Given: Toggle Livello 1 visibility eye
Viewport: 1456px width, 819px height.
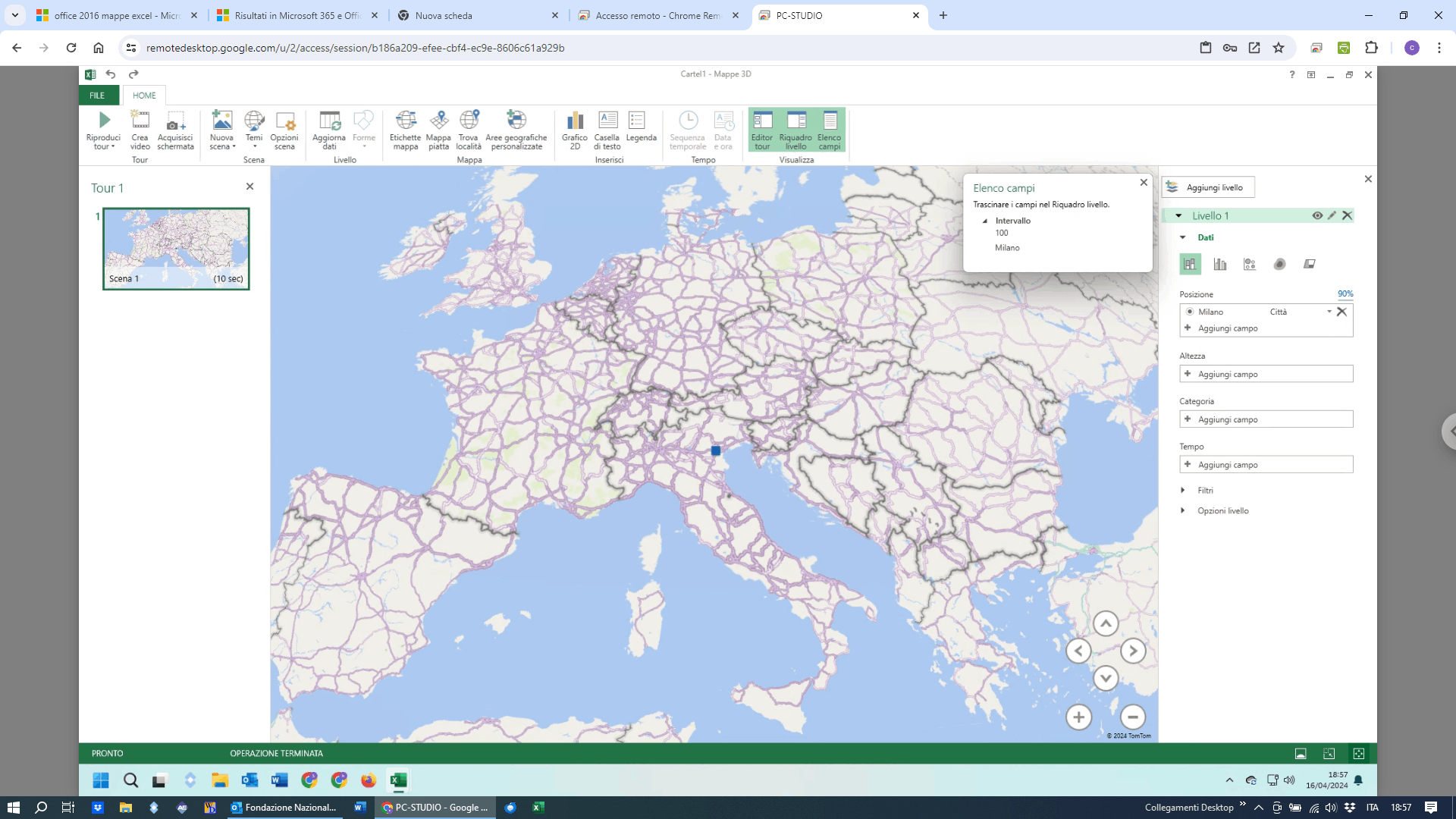Looking at the screenshot, I should 1317,215.
